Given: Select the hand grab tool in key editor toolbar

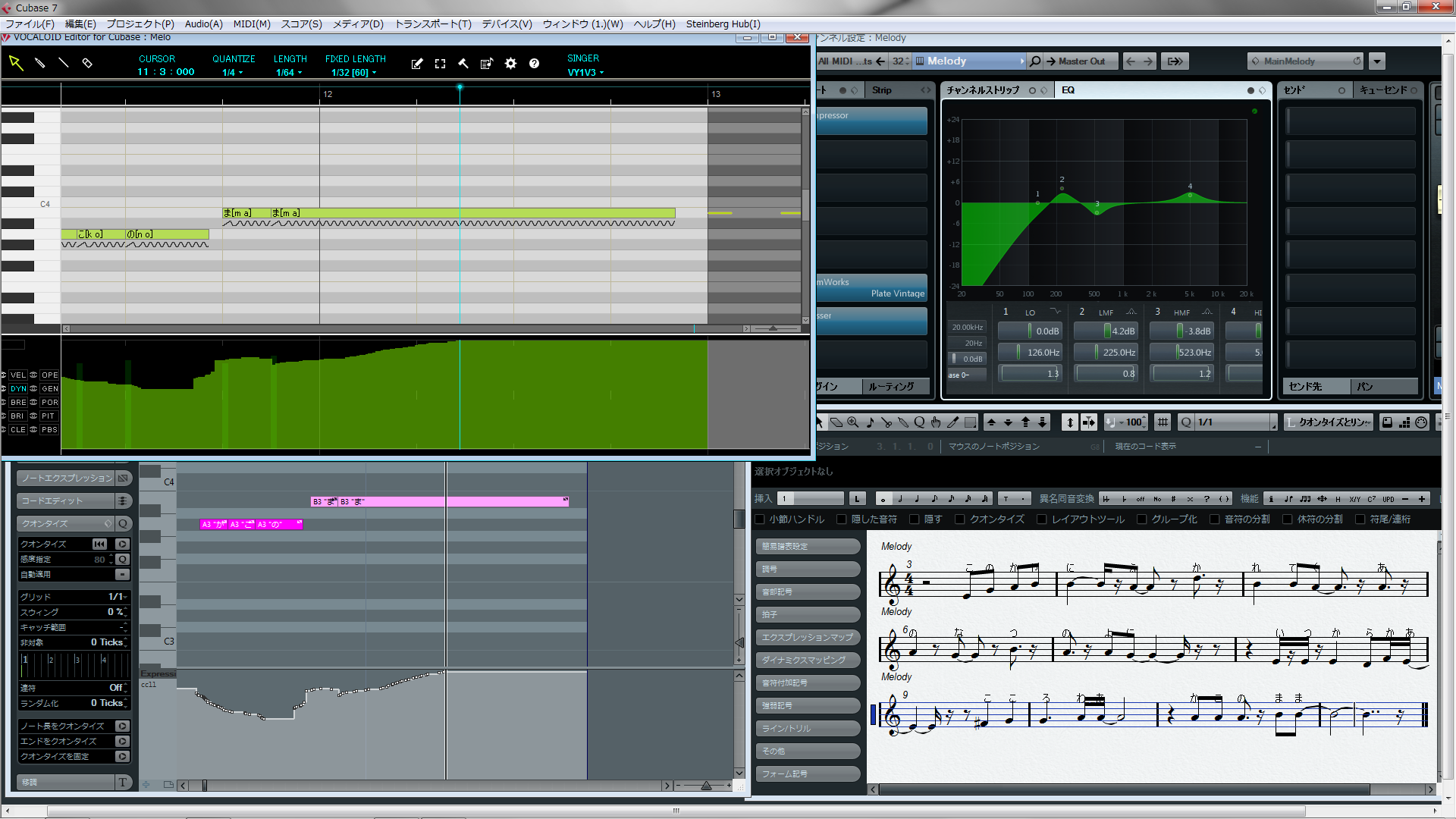Looking at the screenshot, I should pyautogui.click(x=937, y=422).
